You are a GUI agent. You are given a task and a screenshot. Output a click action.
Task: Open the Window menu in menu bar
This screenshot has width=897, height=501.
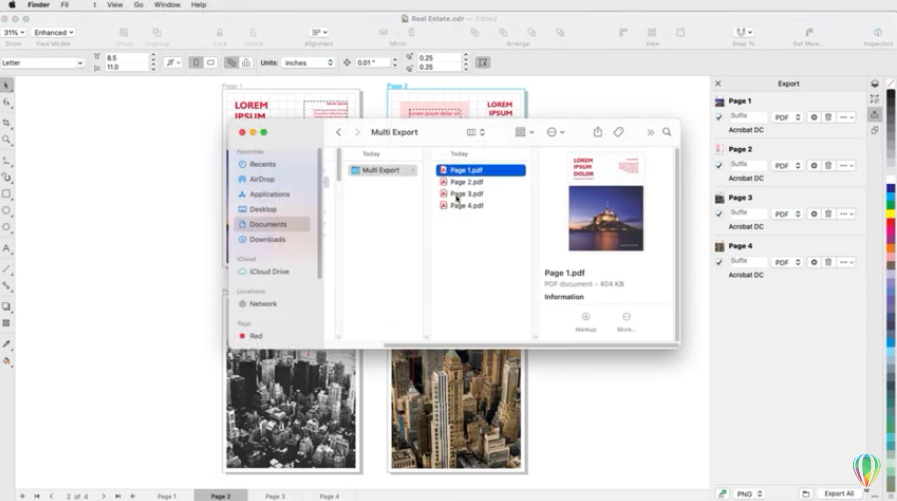(x=167, y=5)
